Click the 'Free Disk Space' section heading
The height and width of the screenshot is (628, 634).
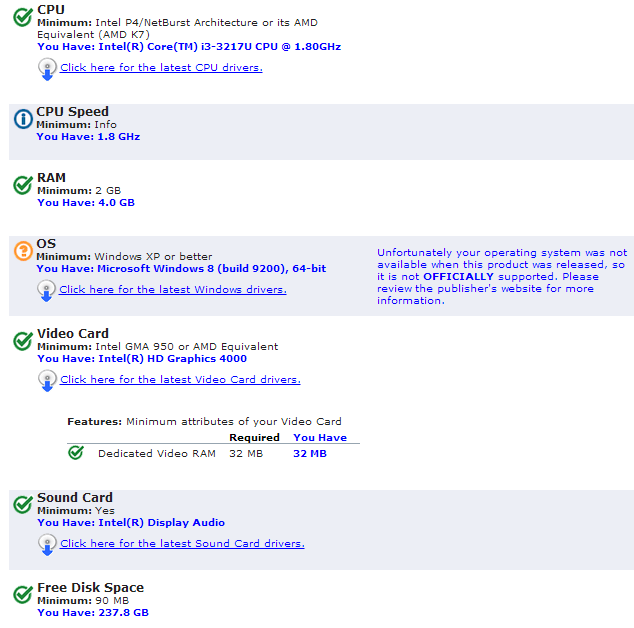[91, 588]
